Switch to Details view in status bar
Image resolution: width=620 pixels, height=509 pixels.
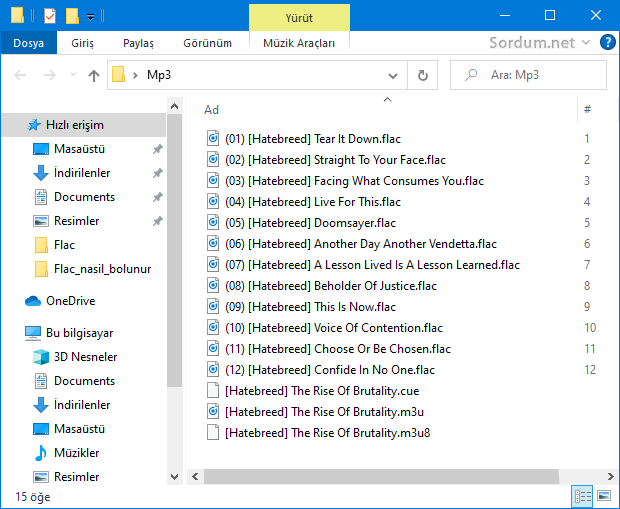click(x=582, y=496)
